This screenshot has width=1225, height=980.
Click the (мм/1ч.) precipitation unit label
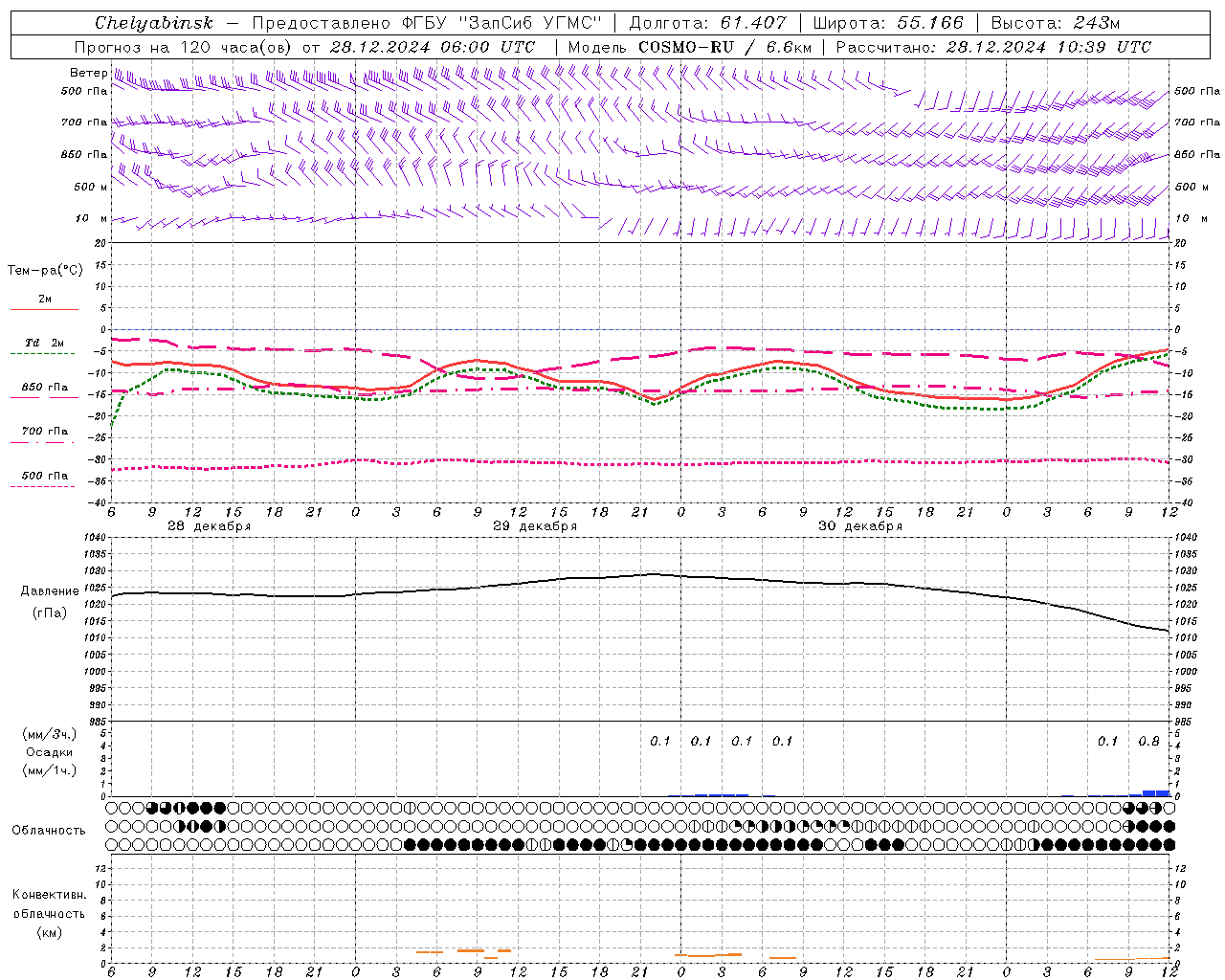pos(50,770)
